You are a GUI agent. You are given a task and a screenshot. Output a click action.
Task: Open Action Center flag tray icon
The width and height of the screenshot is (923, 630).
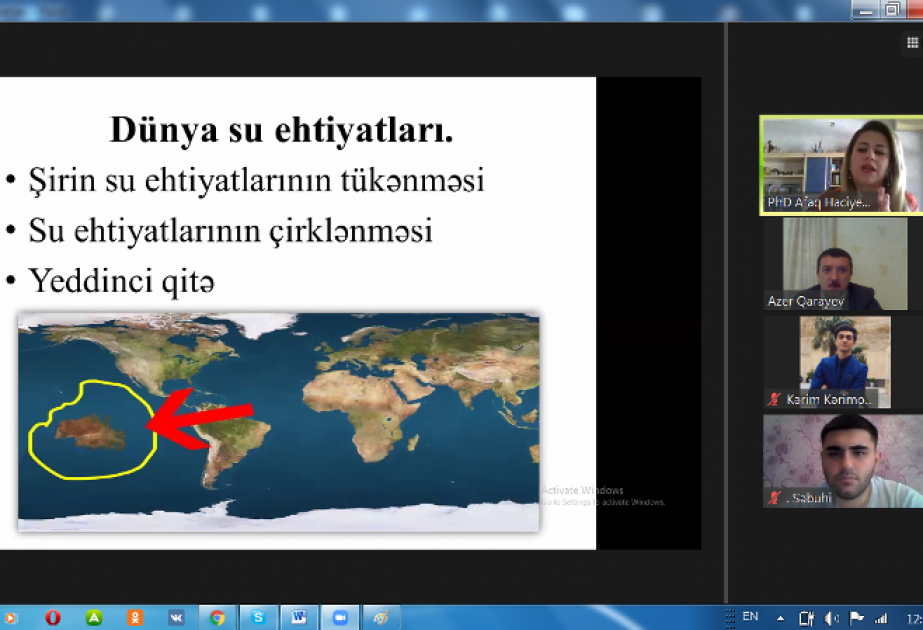[856, 618]
